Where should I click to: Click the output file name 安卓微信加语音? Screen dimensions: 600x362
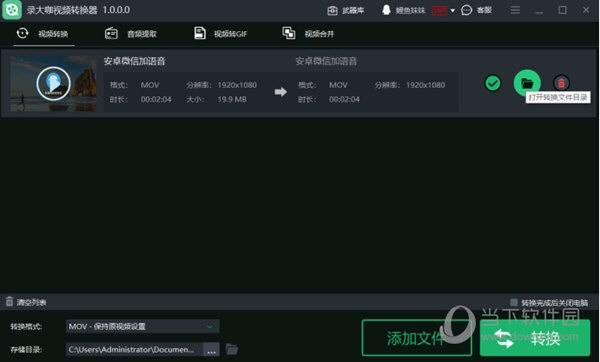(x=326, y=61)
